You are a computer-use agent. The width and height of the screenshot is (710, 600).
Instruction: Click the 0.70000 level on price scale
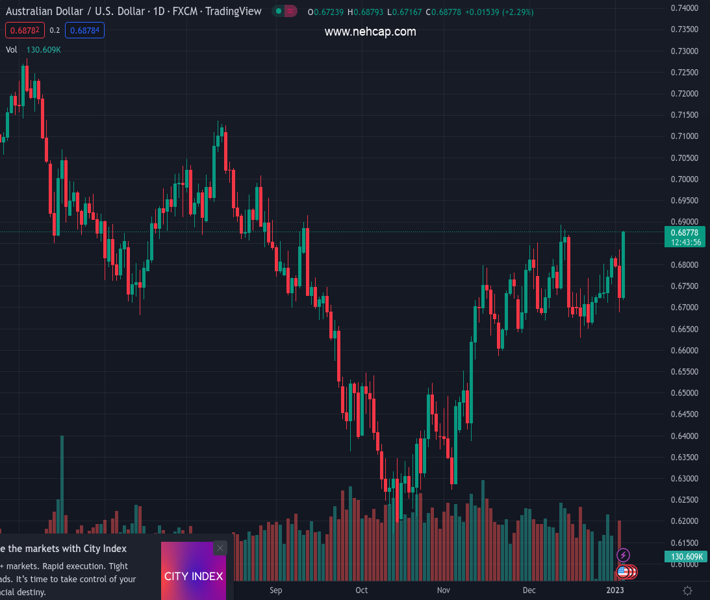tap(685, 179)
